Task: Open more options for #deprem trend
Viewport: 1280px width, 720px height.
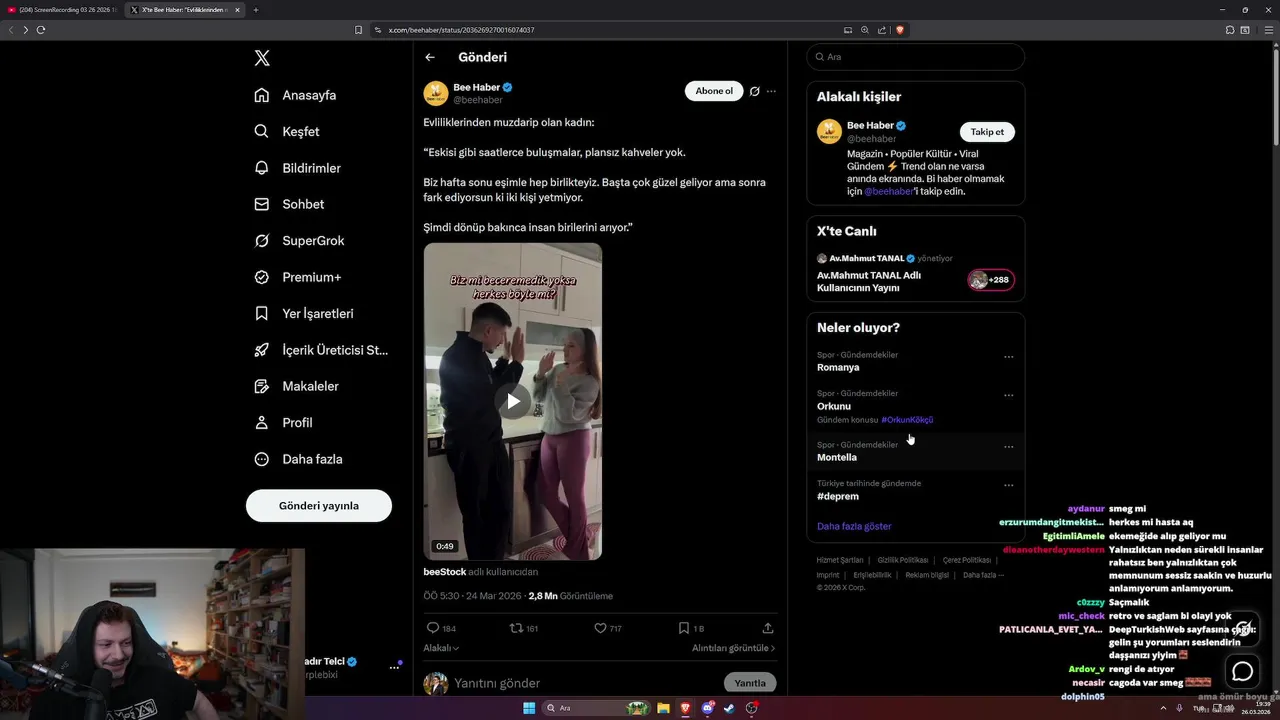Action: (1009, 486)
